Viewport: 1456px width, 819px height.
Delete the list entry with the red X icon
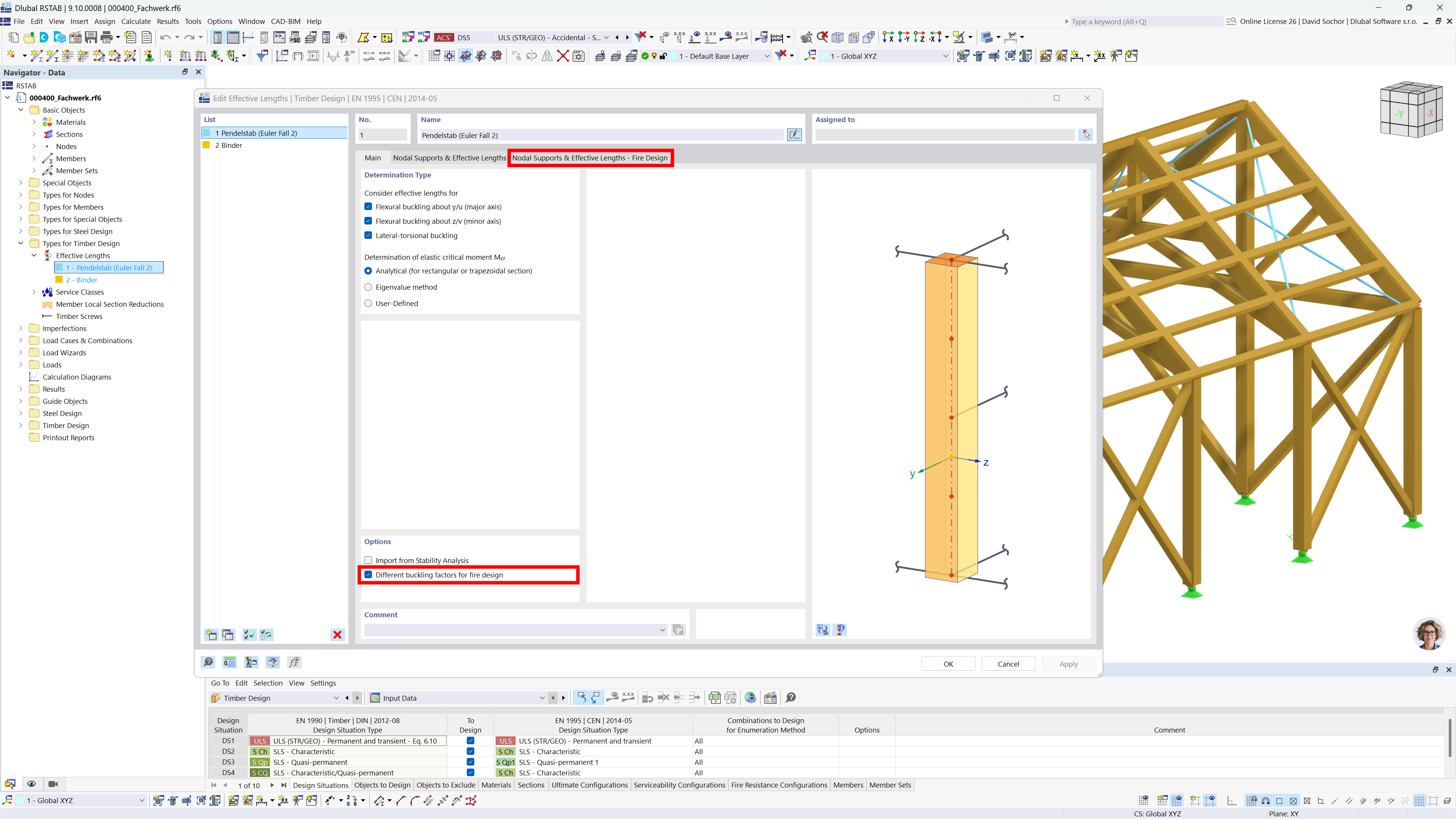(337, 635)
